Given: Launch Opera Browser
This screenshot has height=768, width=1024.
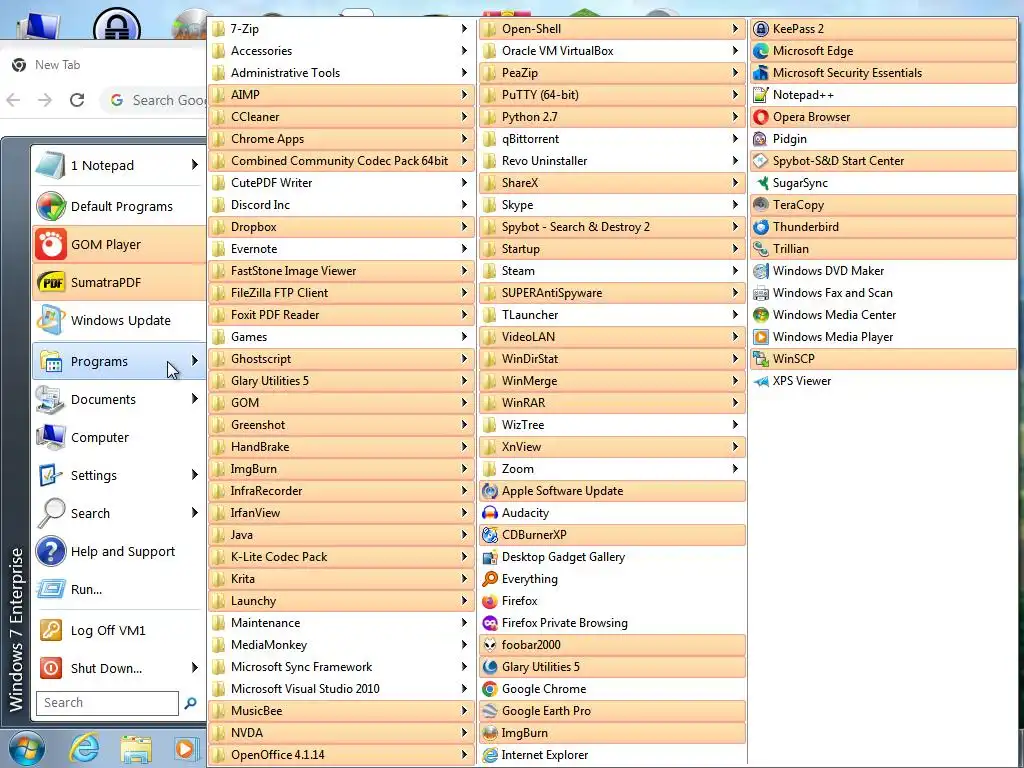Looking at the screenshot, I should (x=883, y=117).
